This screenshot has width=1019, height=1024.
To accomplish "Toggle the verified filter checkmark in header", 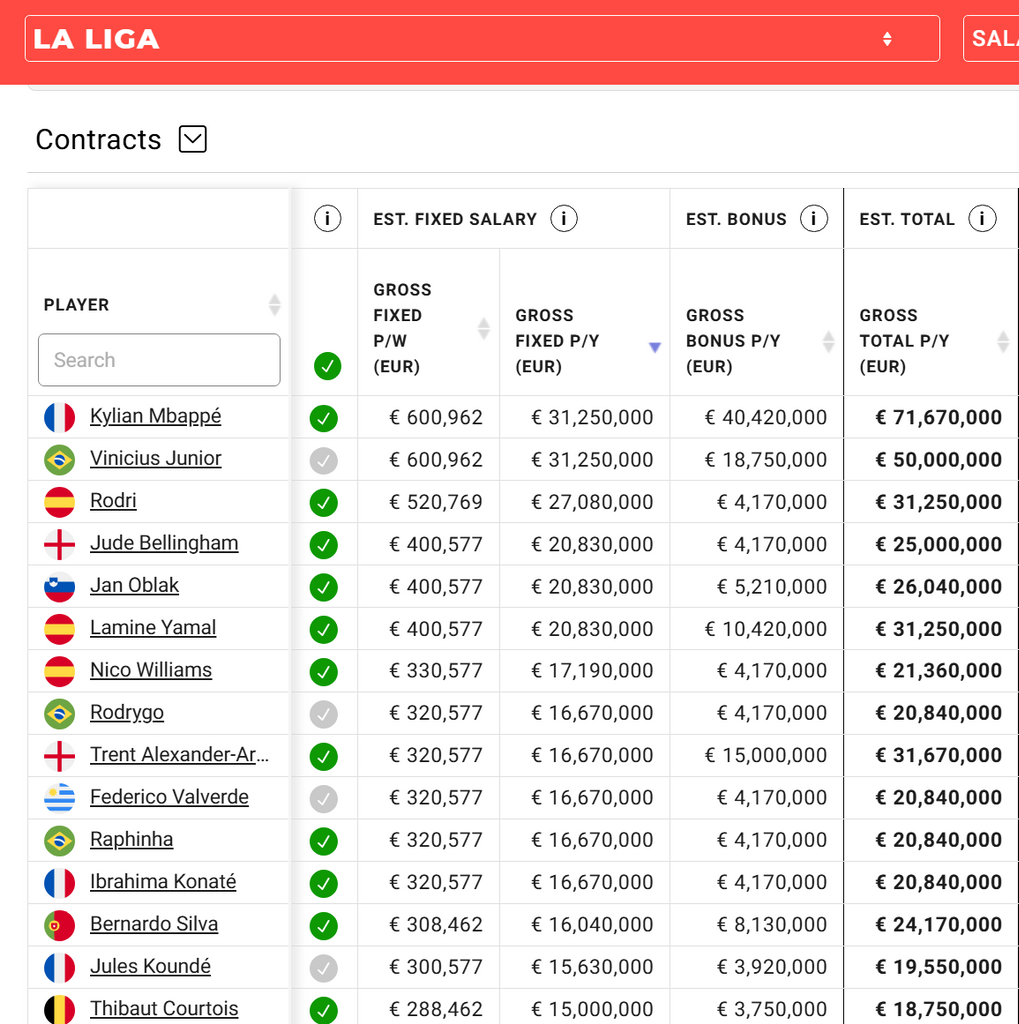I will pyautogui.click(x=327, y=366).
